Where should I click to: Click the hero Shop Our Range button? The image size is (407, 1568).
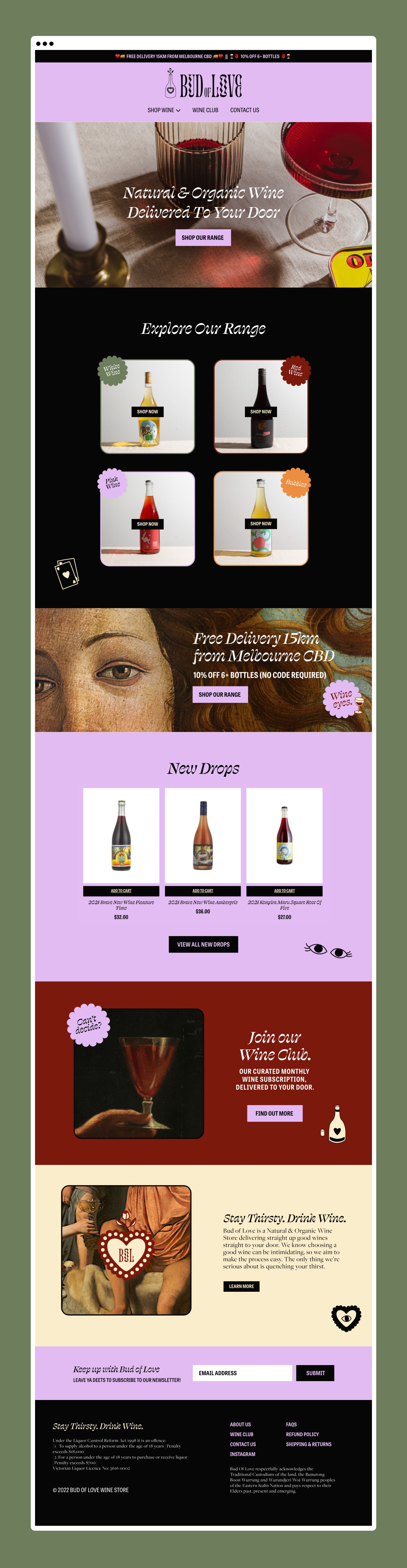pos(203,237)
